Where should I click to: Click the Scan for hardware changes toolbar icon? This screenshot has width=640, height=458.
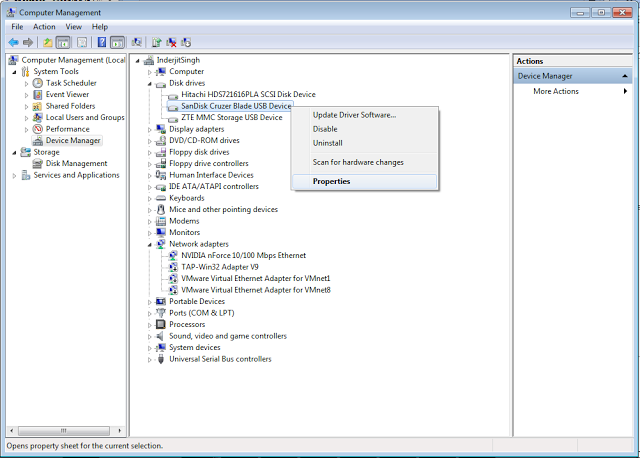tap(136, 42)
